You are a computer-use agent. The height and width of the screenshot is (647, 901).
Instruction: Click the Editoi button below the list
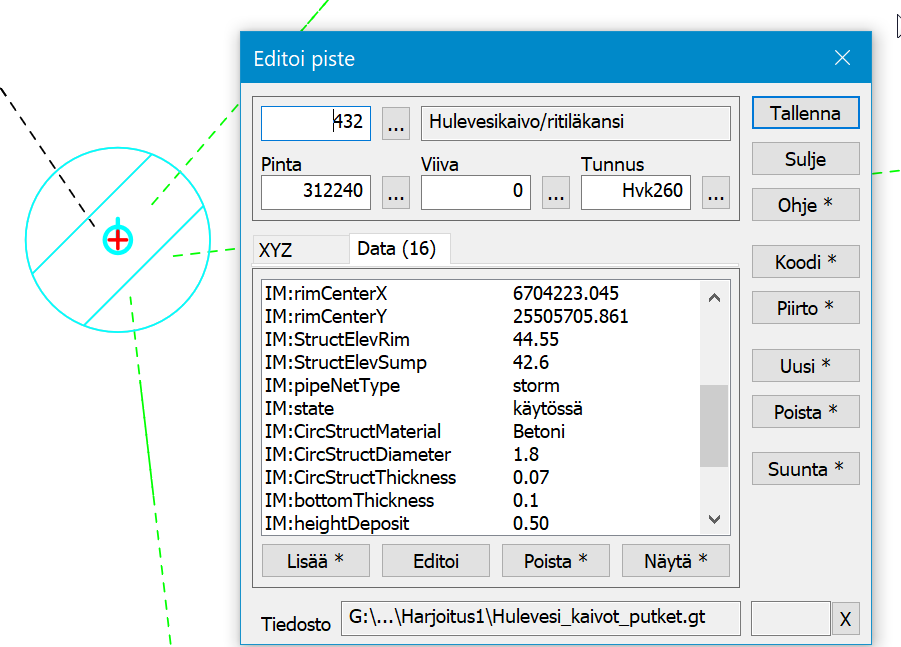click(435, 561)
